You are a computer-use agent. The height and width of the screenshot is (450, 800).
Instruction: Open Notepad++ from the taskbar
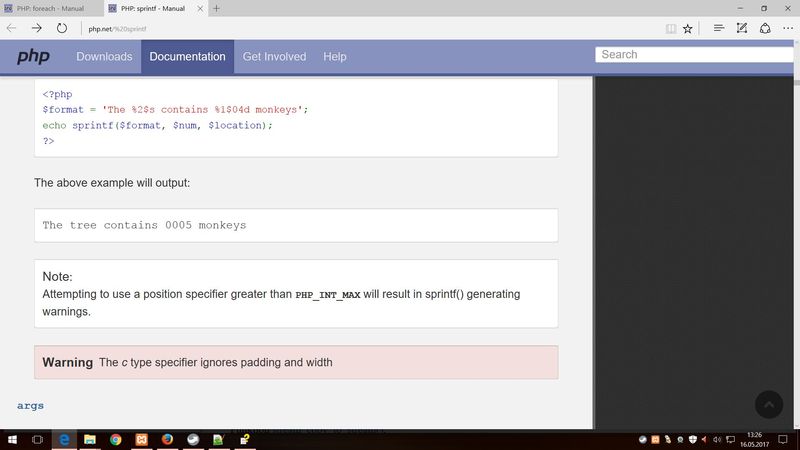point(218,439)
